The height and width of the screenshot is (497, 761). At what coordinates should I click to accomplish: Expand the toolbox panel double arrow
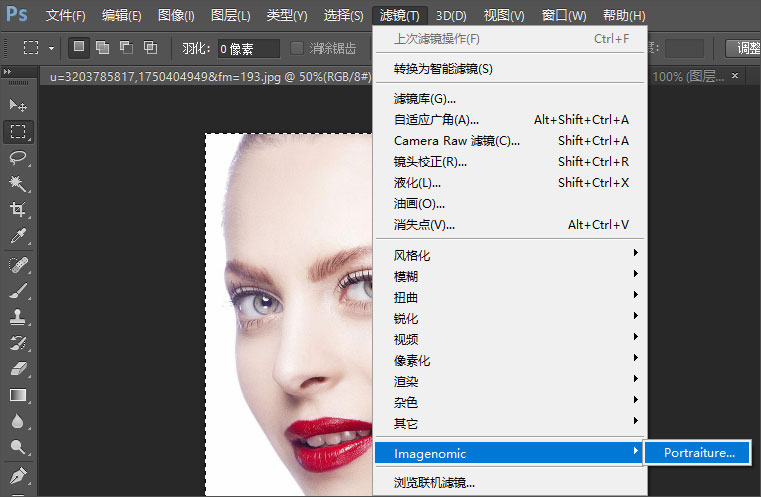coord(7,71)
